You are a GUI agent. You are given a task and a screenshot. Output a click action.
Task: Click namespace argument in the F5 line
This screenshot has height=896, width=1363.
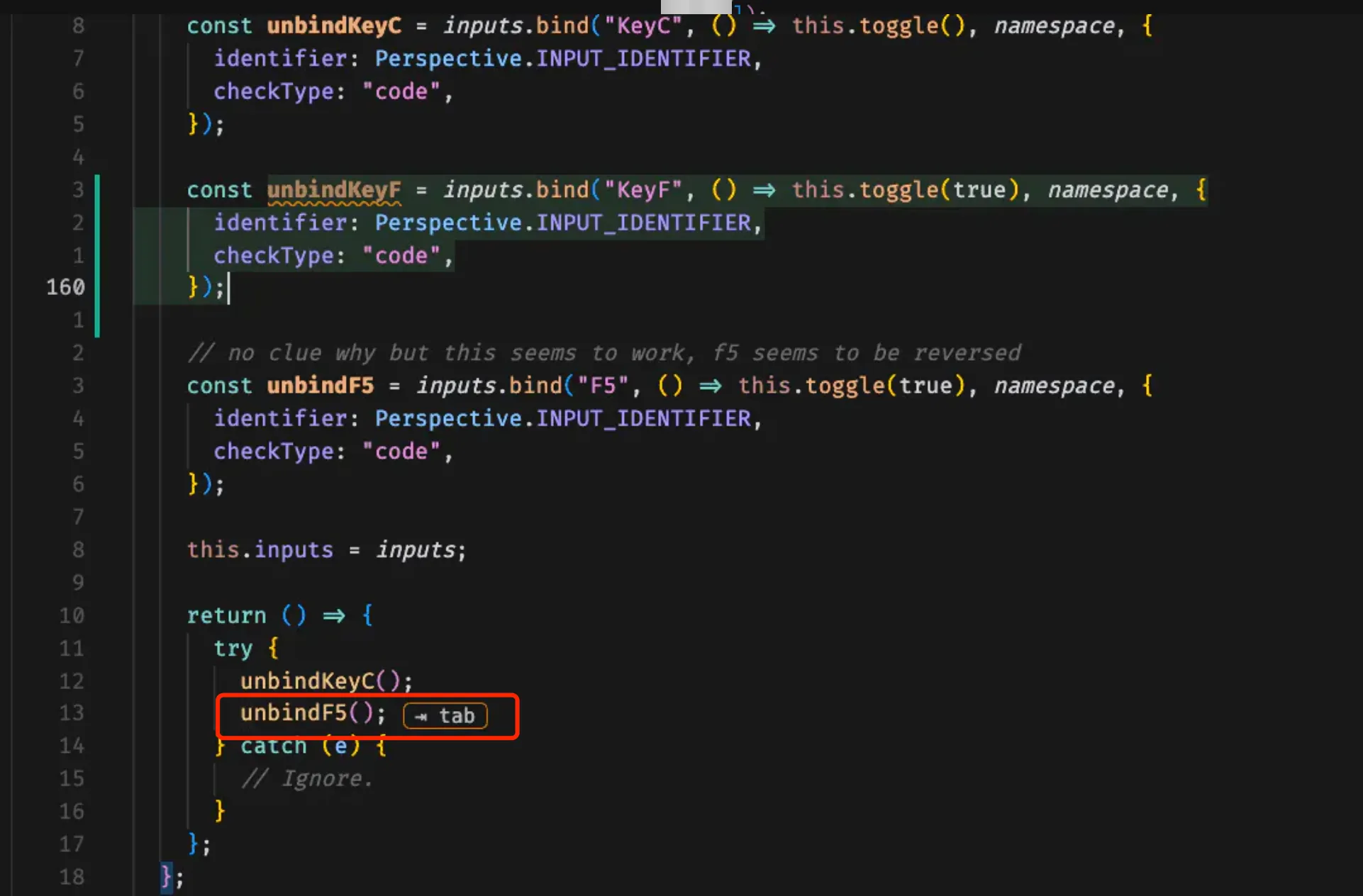tap(1055, 386)
